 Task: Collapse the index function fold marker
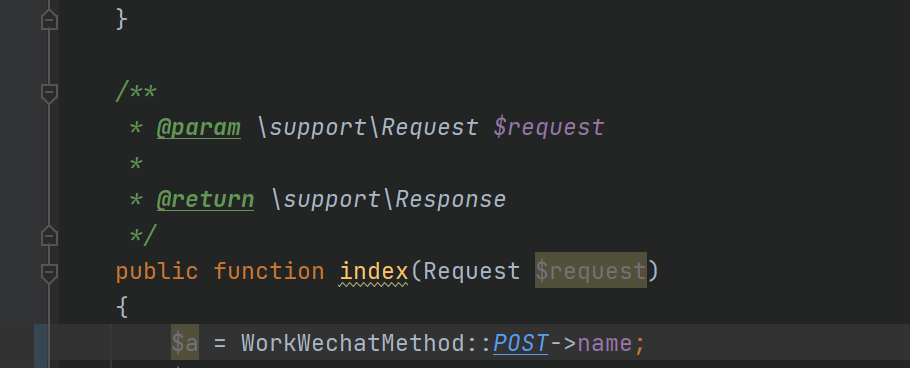[x=49, y=273]
